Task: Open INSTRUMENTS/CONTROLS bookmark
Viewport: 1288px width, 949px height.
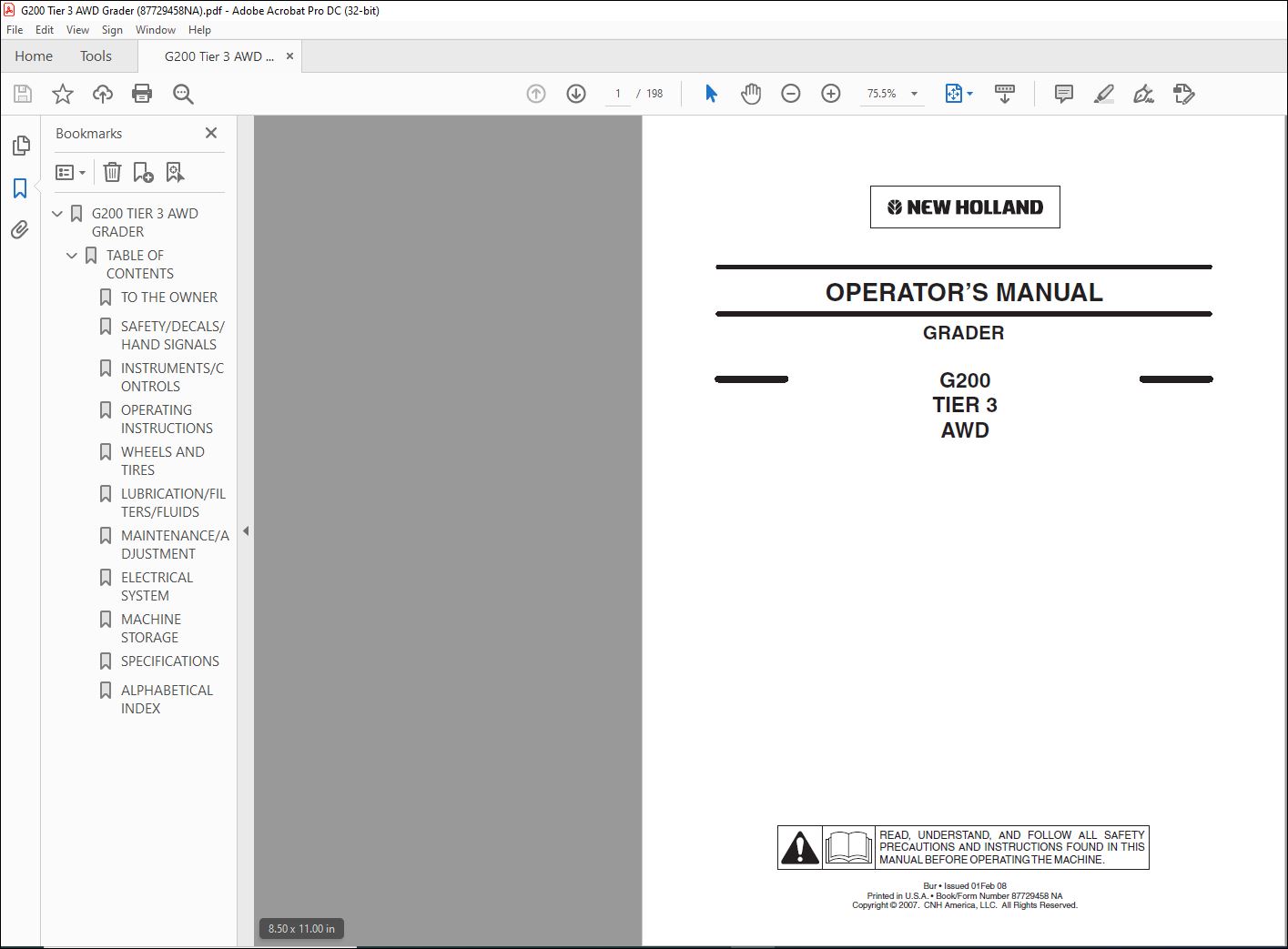Action: click(172, 378)
